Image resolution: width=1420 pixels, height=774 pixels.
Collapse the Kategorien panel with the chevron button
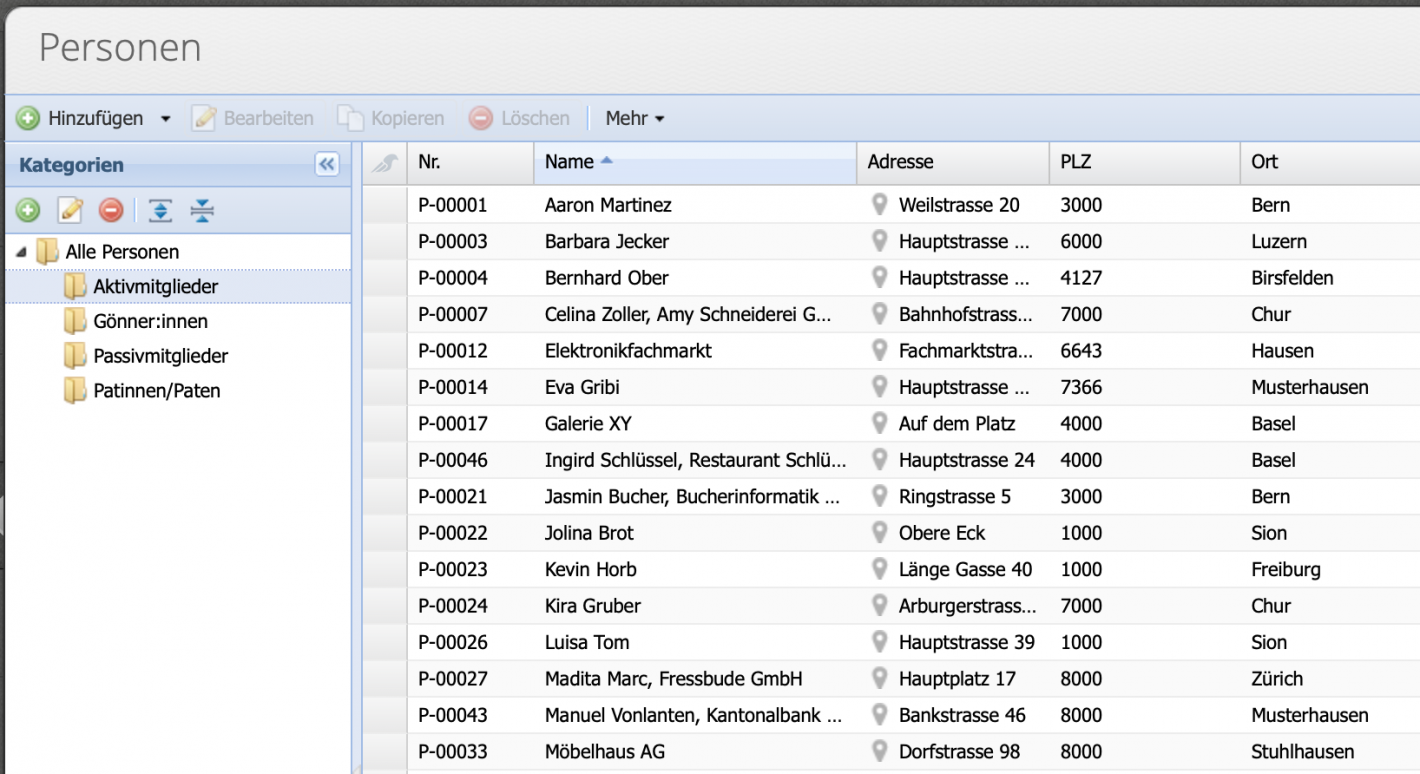326,164
